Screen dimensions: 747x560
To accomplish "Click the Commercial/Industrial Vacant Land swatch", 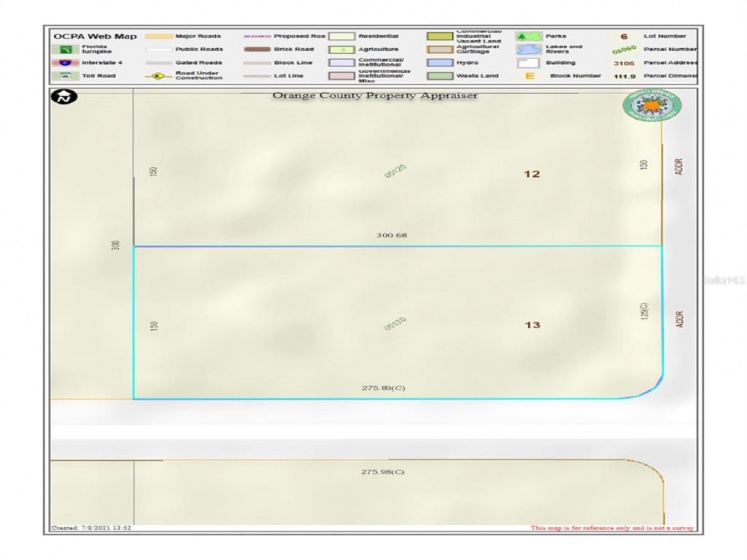I will 440,36.
